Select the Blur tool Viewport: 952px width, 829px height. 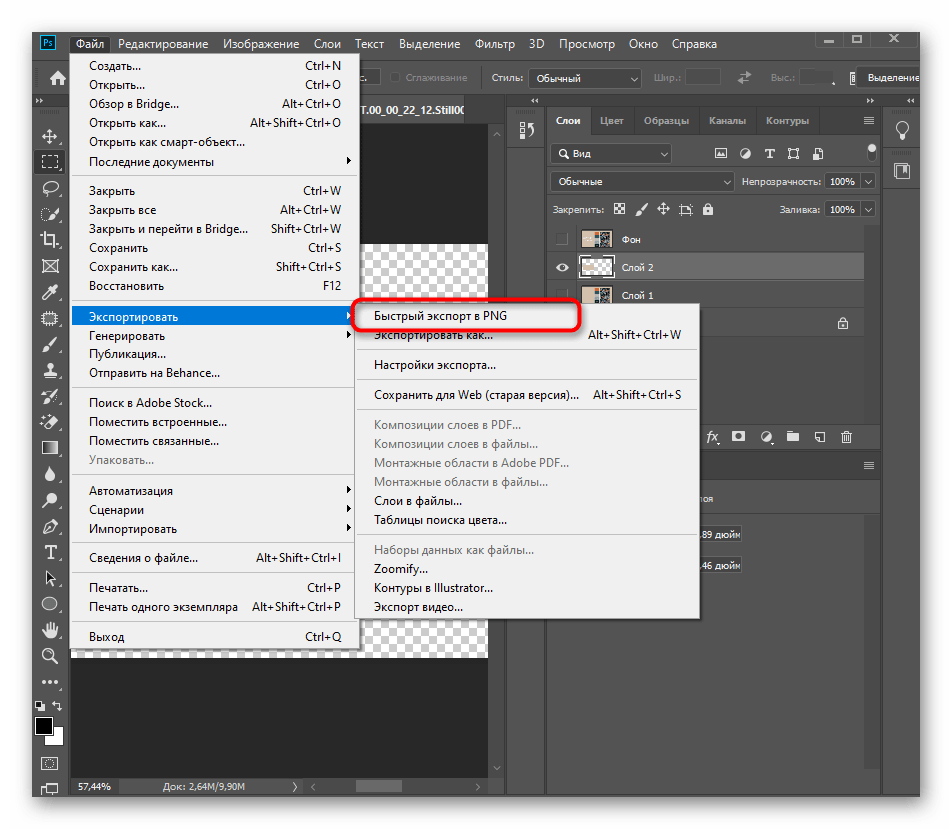(x=50, y=474)
